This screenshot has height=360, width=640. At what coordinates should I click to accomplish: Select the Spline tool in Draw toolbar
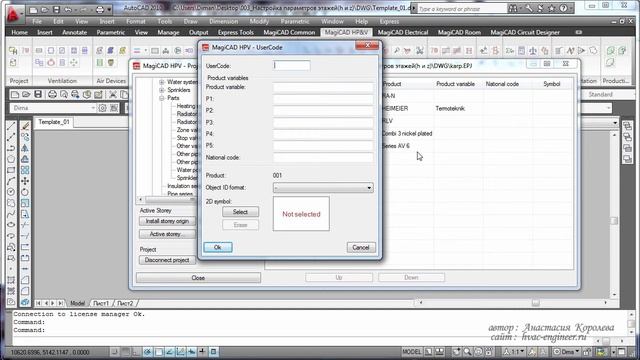(11, 214)
